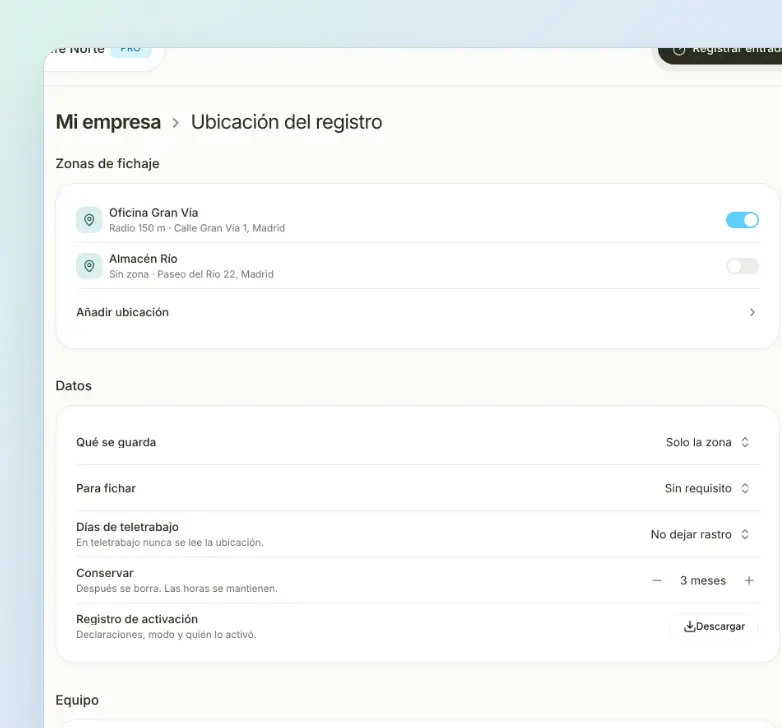
Task: Open the Para fichar dropdown
Action: (707, 488)
